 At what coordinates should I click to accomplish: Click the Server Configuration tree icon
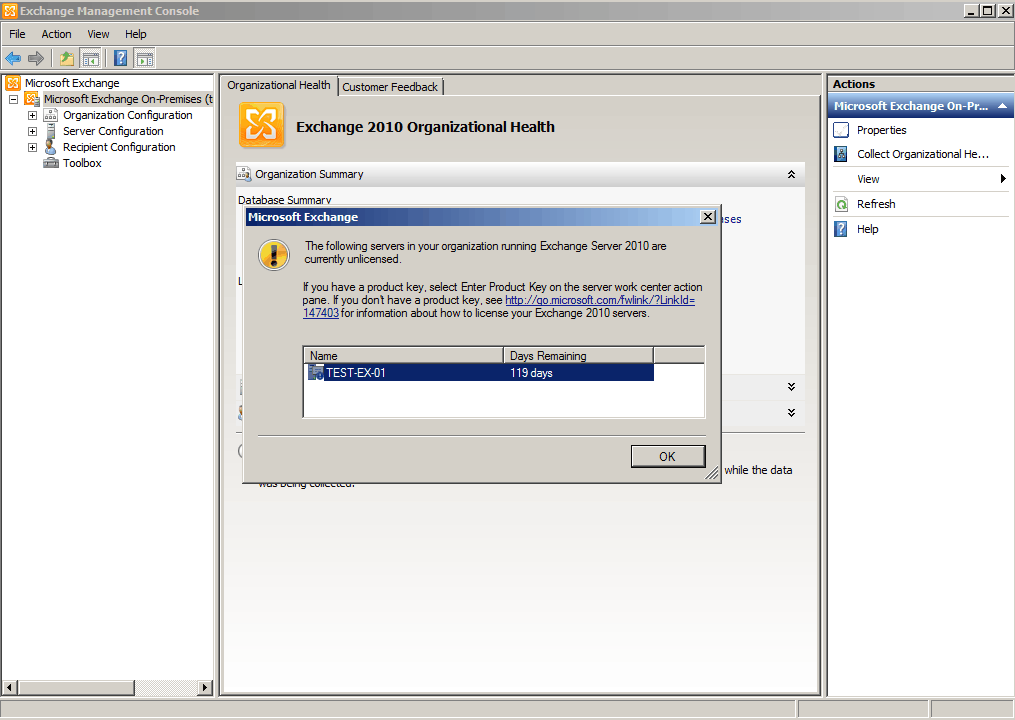click(x=50, y=131)
